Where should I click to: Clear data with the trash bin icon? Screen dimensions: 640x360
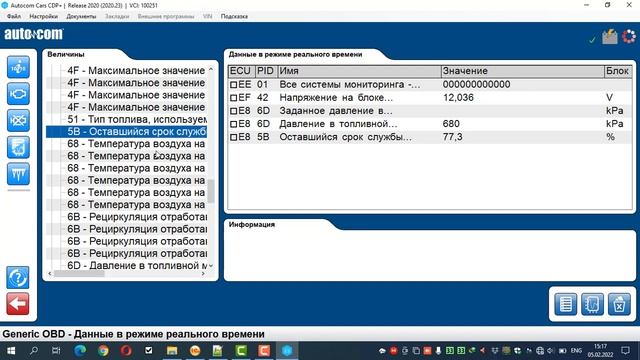tap(619, 304)
